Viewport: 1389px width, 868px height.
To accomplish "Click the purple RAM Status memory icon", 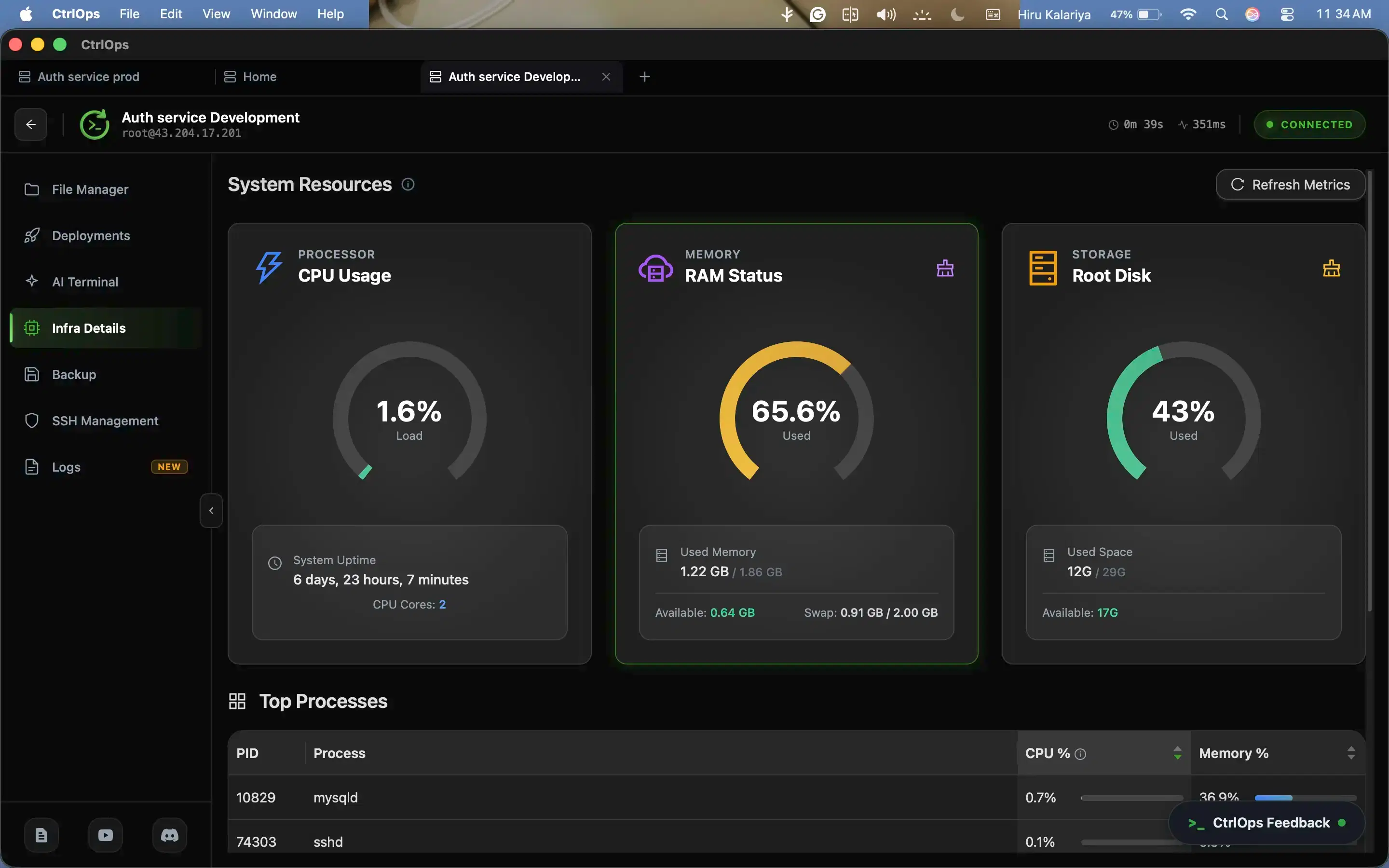I will (655, 268).
